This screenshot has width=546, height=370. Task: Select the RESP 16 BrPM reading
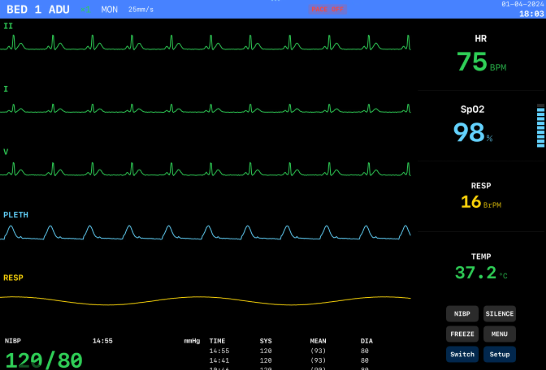click(481, 197)
